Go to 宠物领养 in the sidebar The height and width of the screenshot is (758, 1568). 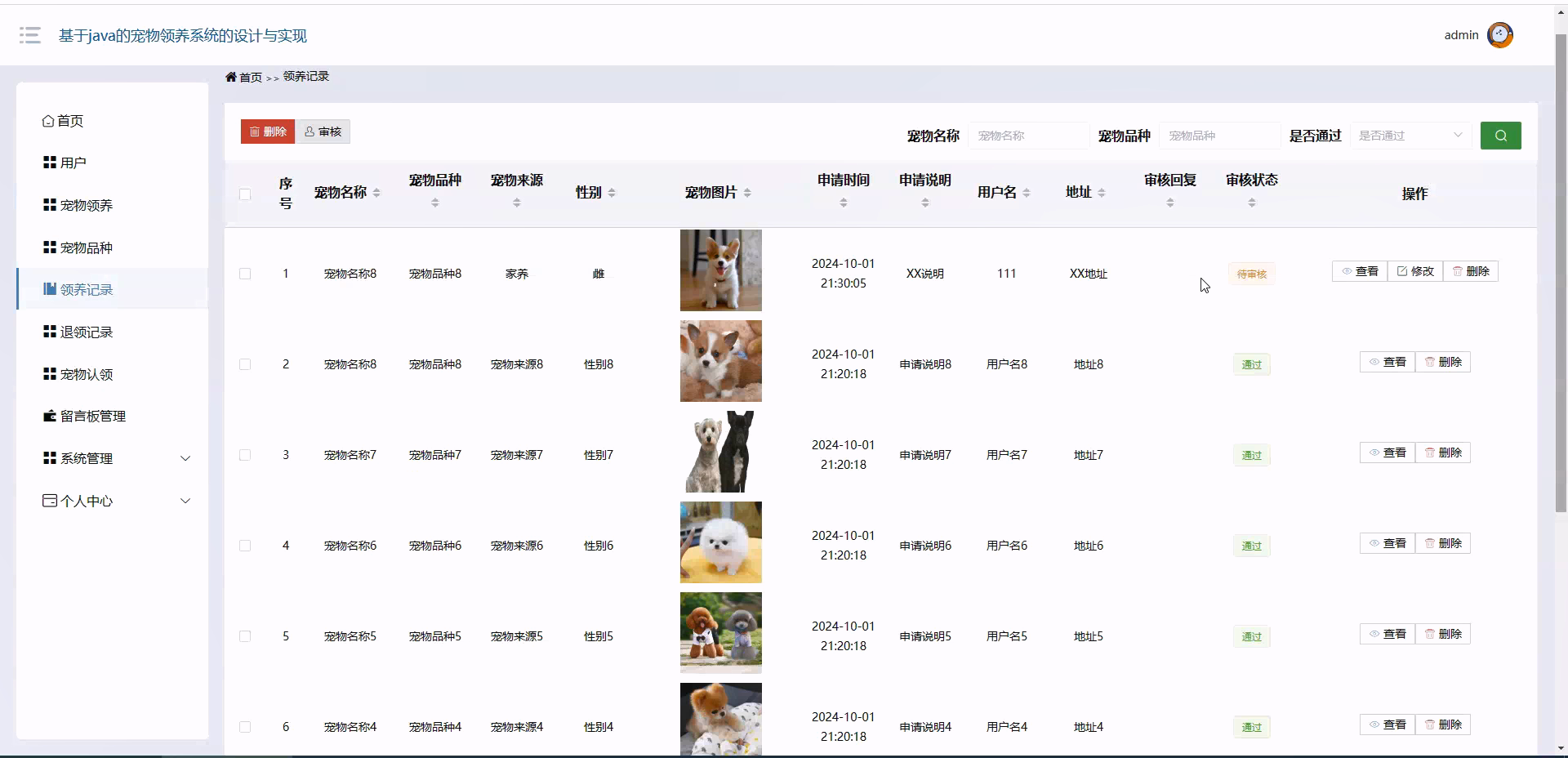pos(112,205)
